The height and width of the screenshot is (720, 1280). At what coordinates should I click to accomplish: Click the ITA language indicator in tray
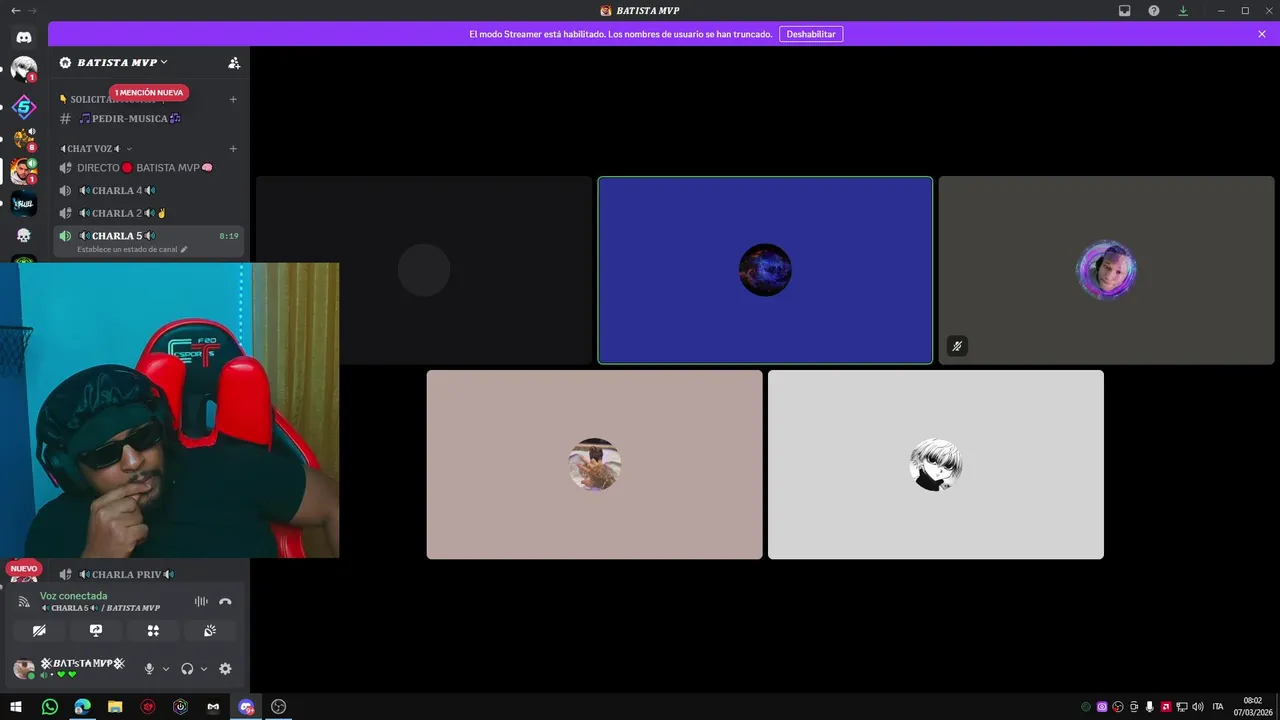coord(1218,707)
